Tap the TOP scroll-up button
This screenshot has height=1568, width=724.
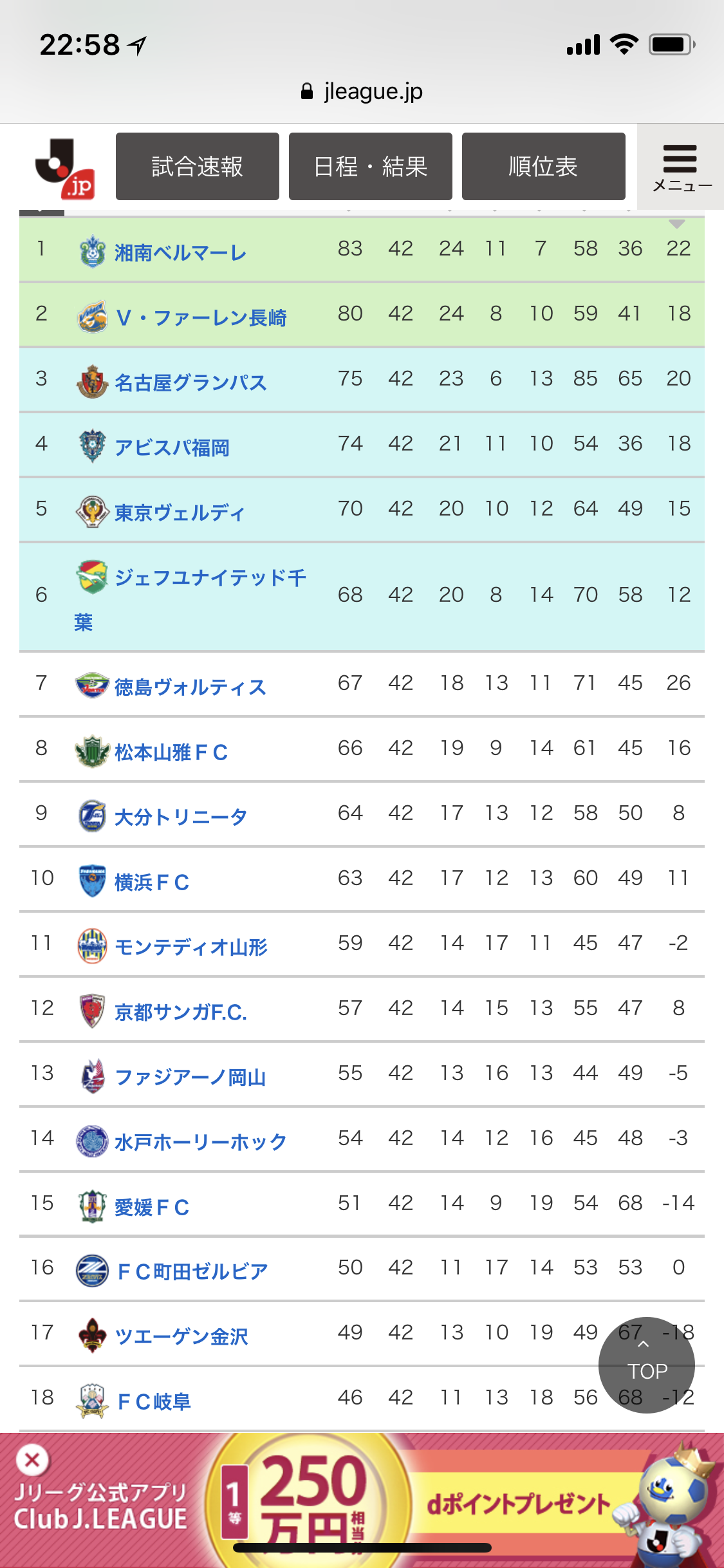647,1365
